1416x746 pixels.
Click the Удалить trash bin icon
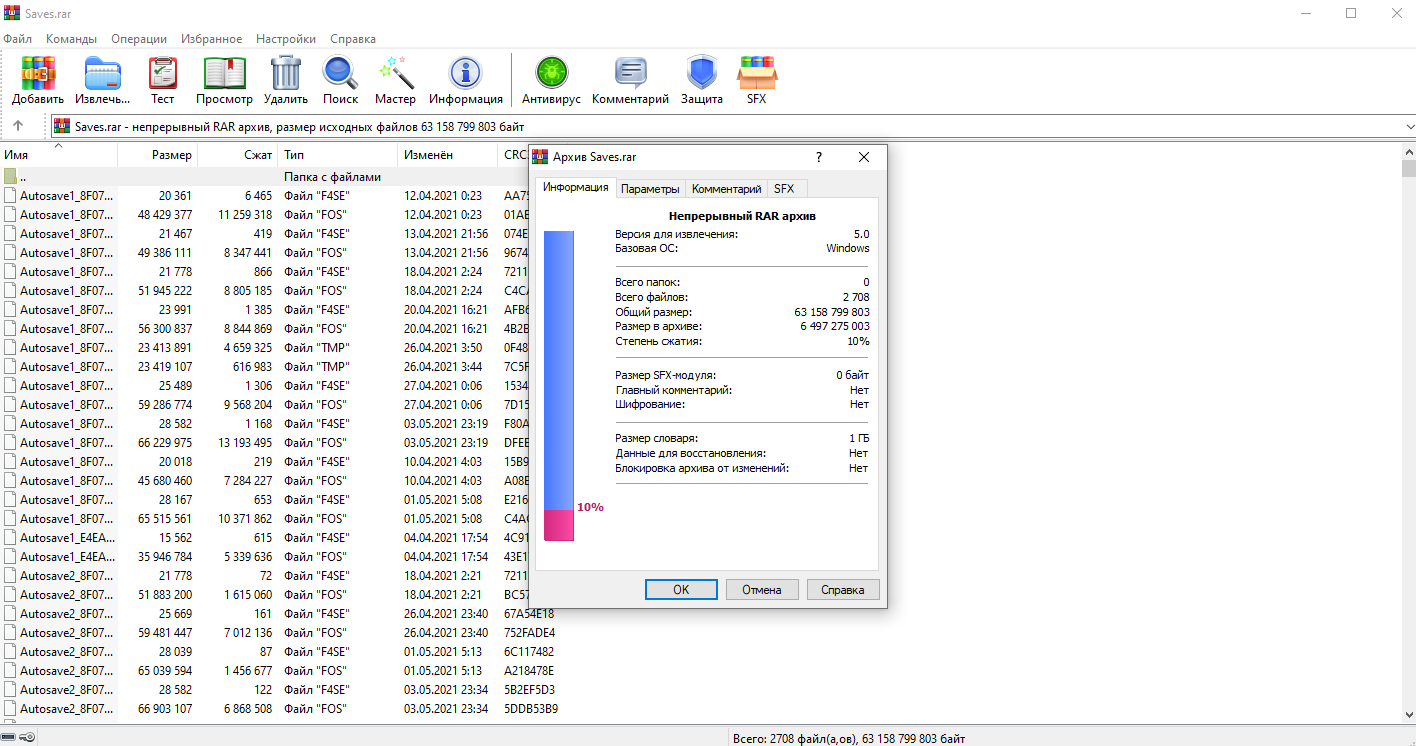(x=286, y=75)
